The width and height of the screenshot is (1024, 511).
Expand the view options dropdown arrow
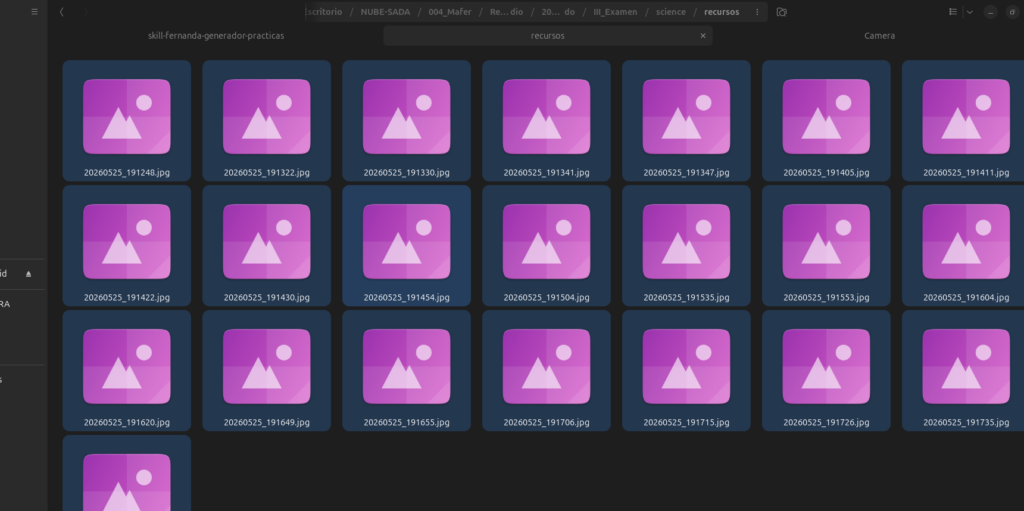(970, 12)
